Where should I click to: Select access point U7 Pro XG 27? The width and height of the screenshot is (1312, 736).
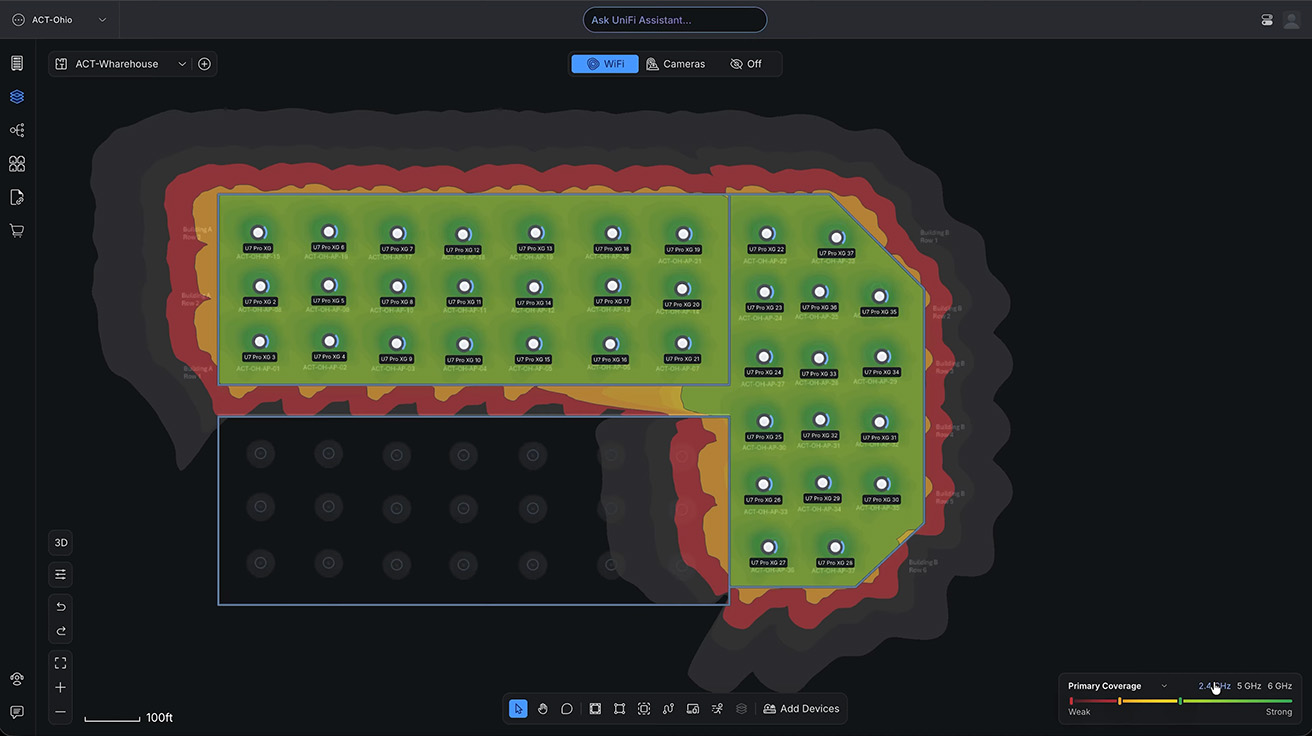click(x=768, y=547)
